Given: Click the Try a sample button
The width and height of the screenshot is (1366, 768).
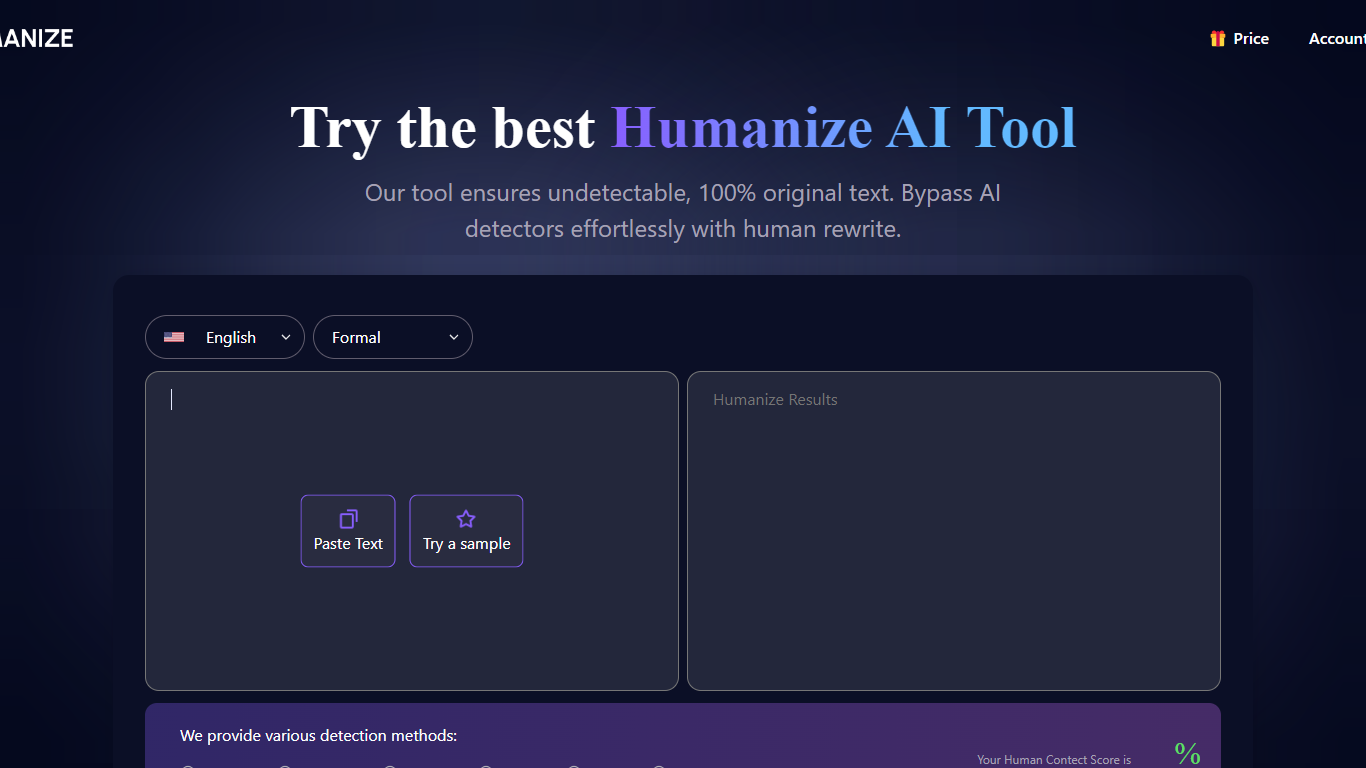Looking at the screenshot, I should point(466,531).
